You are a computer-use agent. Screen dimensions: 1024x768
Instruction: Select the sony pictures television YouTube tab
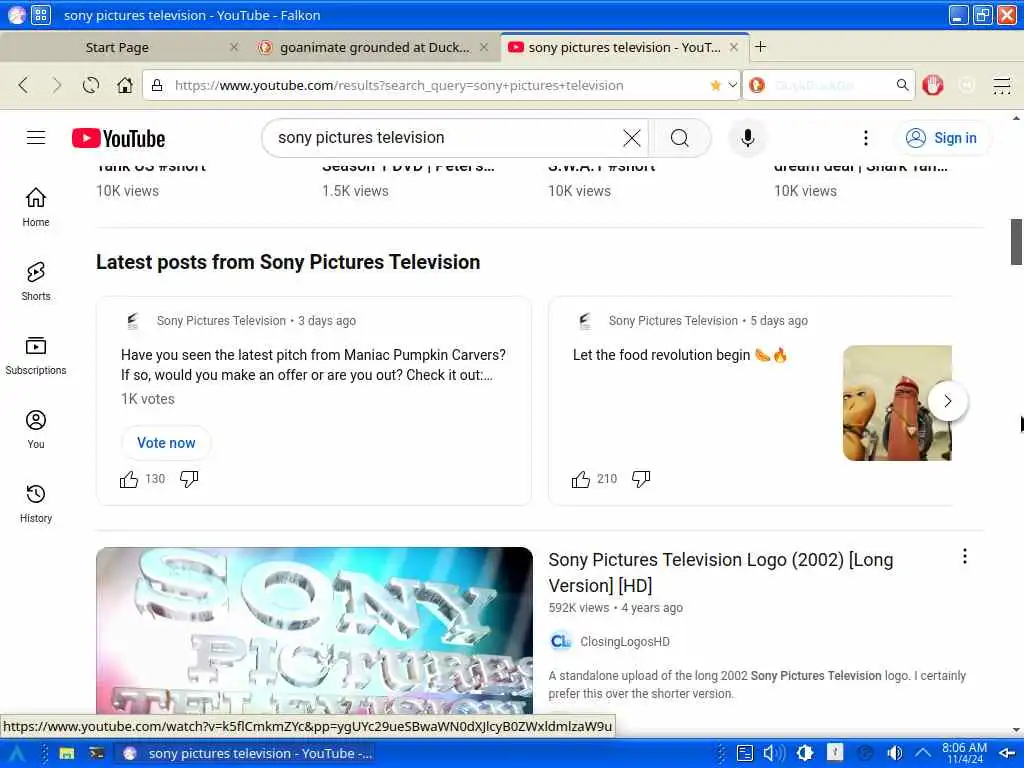[x=624, y=47]
